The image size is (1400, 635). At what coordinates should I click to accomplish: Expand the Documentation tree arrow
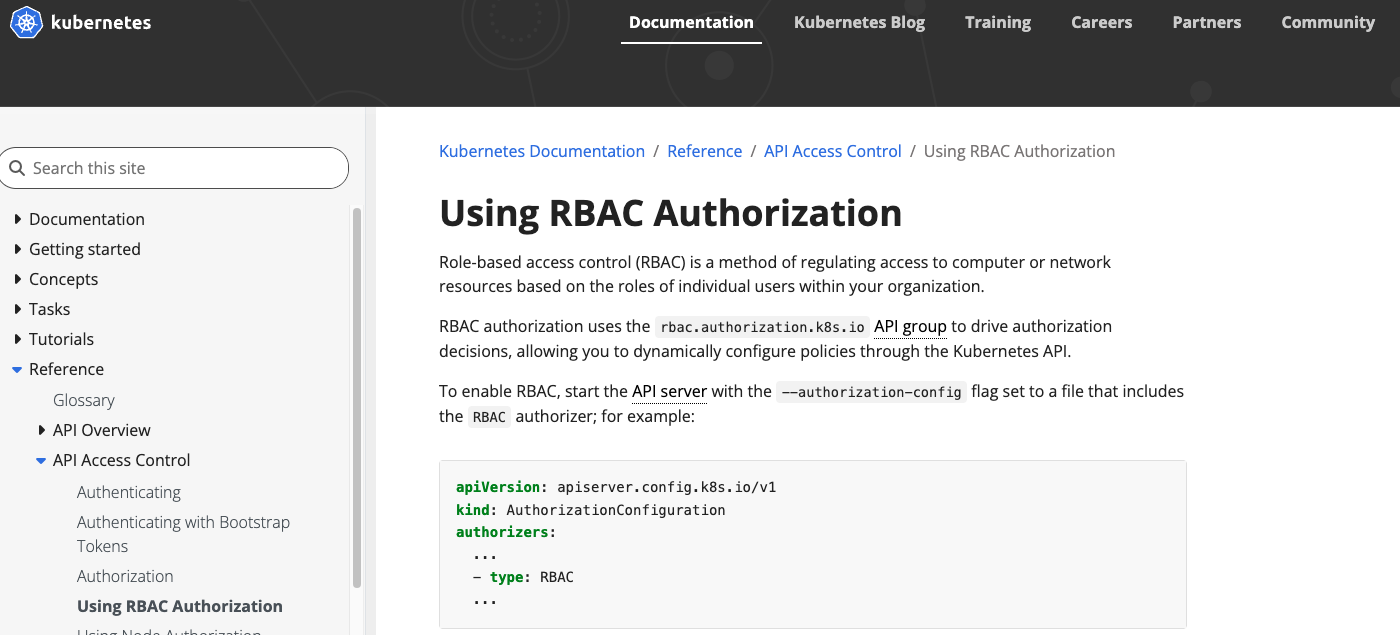[x=18, y=219]
